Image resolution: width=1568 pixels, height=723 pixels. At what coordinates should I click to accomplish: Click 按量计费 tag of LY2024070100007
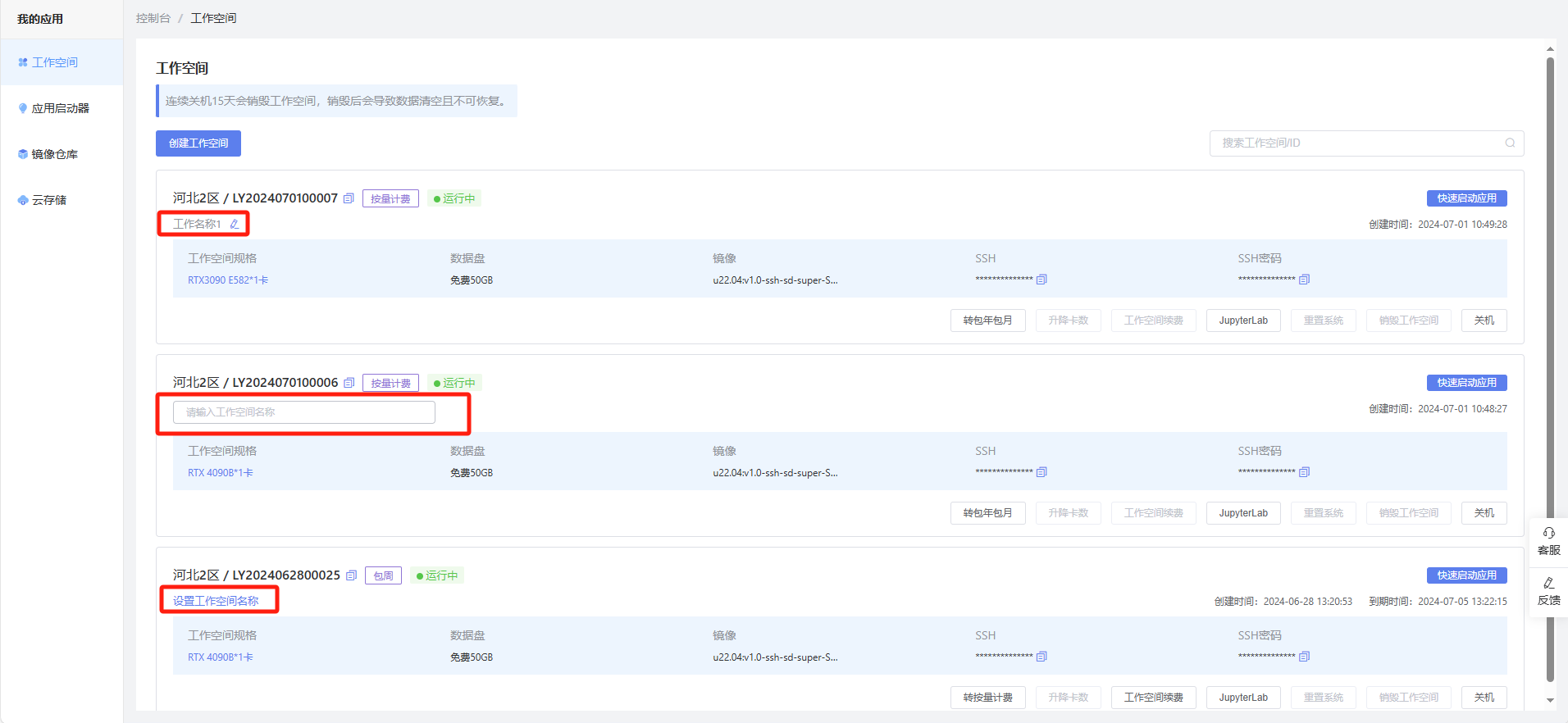[x=390, y=198]
